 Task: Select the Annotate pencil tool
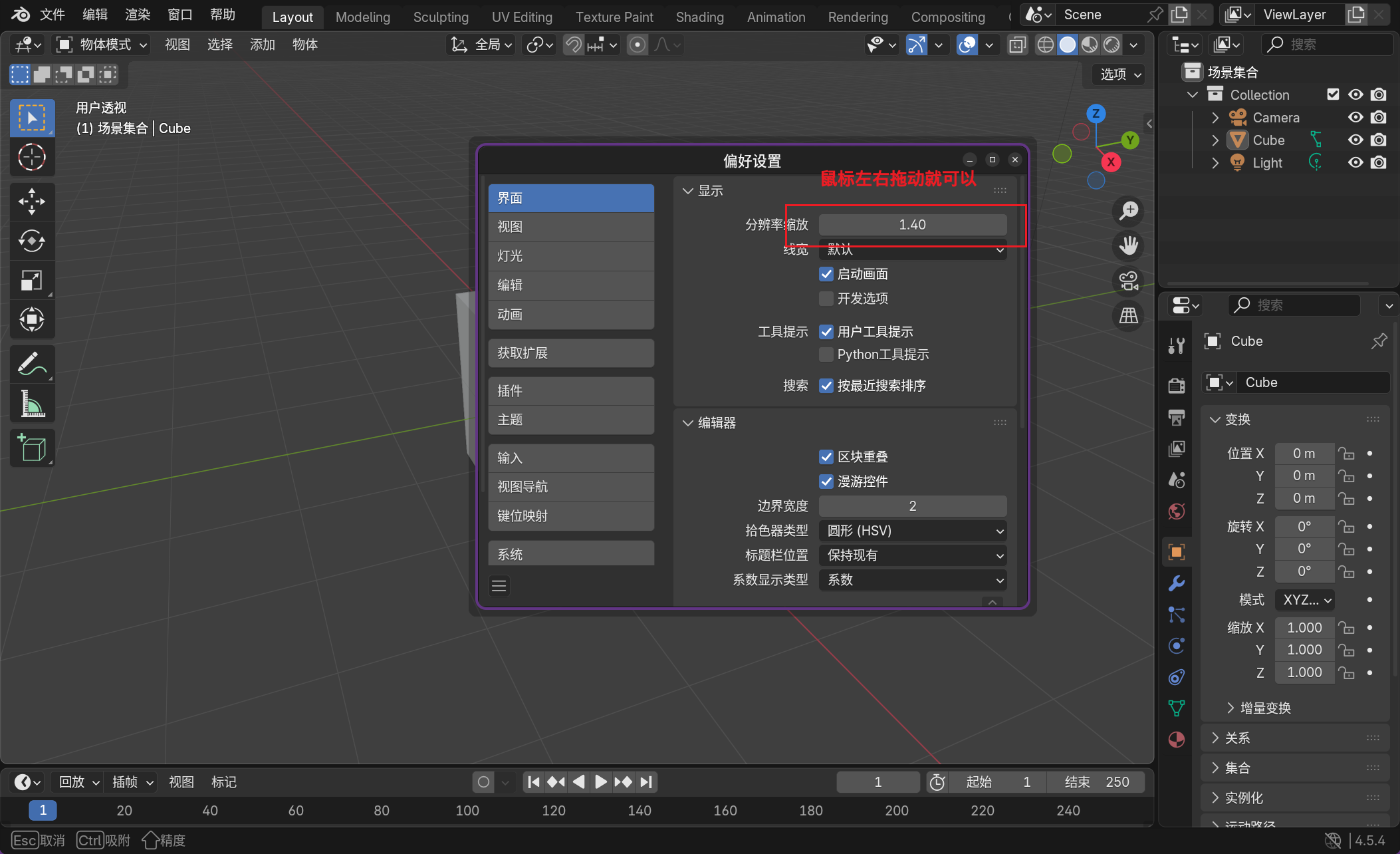point(31,364)
